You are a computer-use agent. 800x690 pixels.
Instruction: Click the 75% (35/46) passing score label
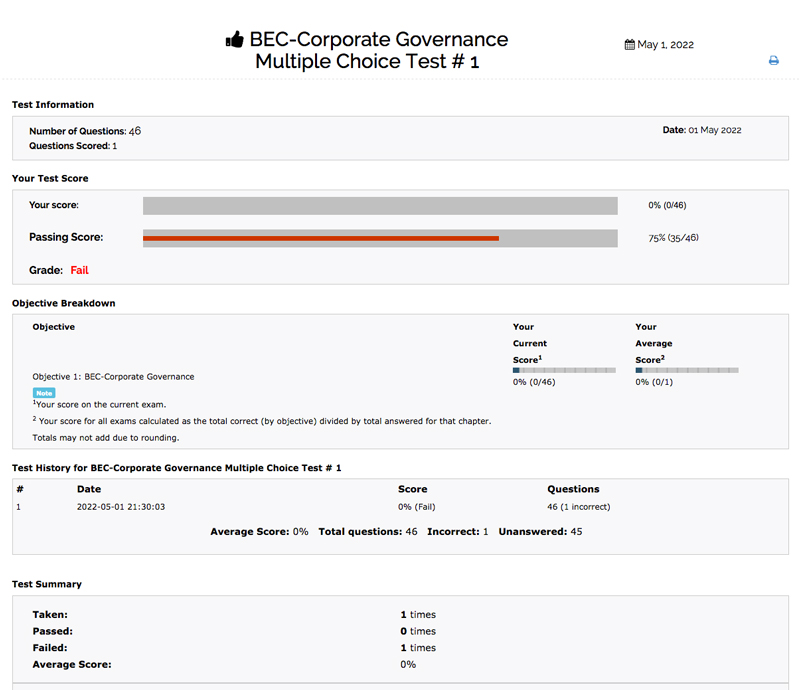pyautogui.click(x=673, y=238)
